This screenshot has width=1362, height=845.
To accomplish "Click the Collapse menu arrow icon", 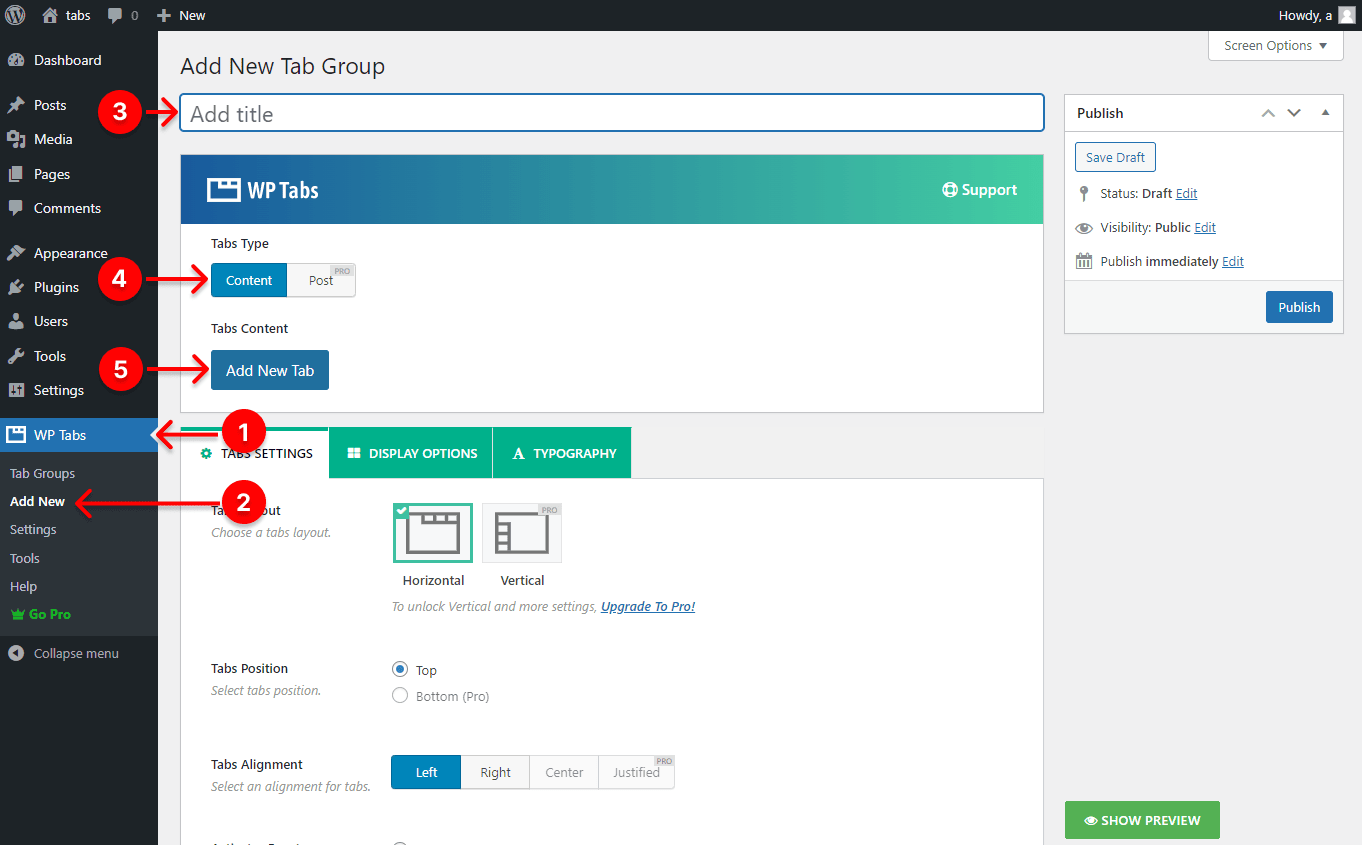I will (x=16, y=653).
